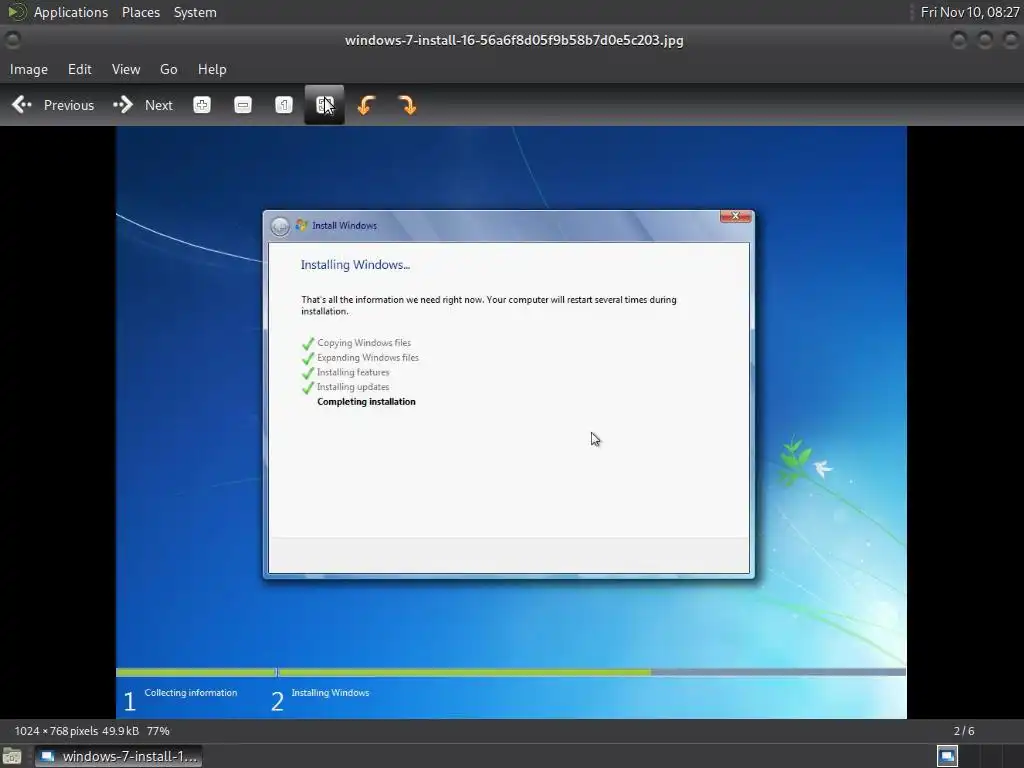The image size is (1024, 768).
Task: Click the distro logo icon beside Applications
Action: point(16,12)
